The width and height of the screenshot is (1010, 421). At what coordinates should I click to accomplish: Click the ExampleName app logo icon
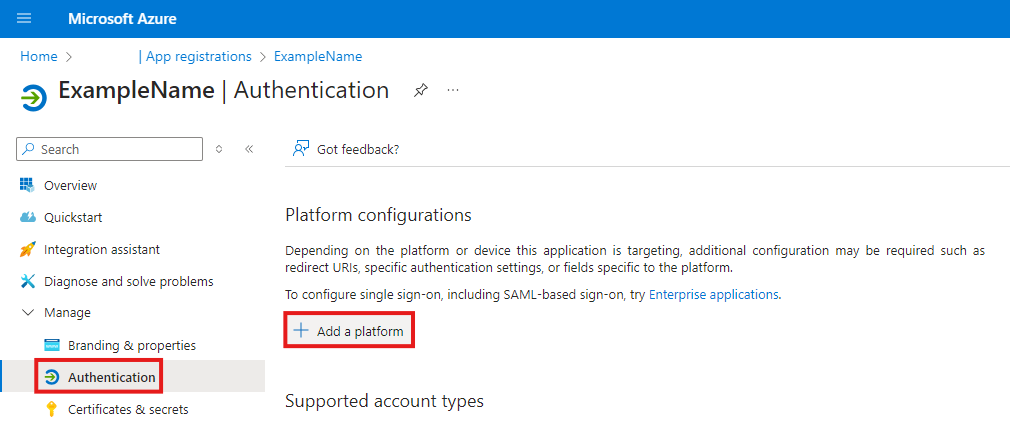tap(33, 98)
